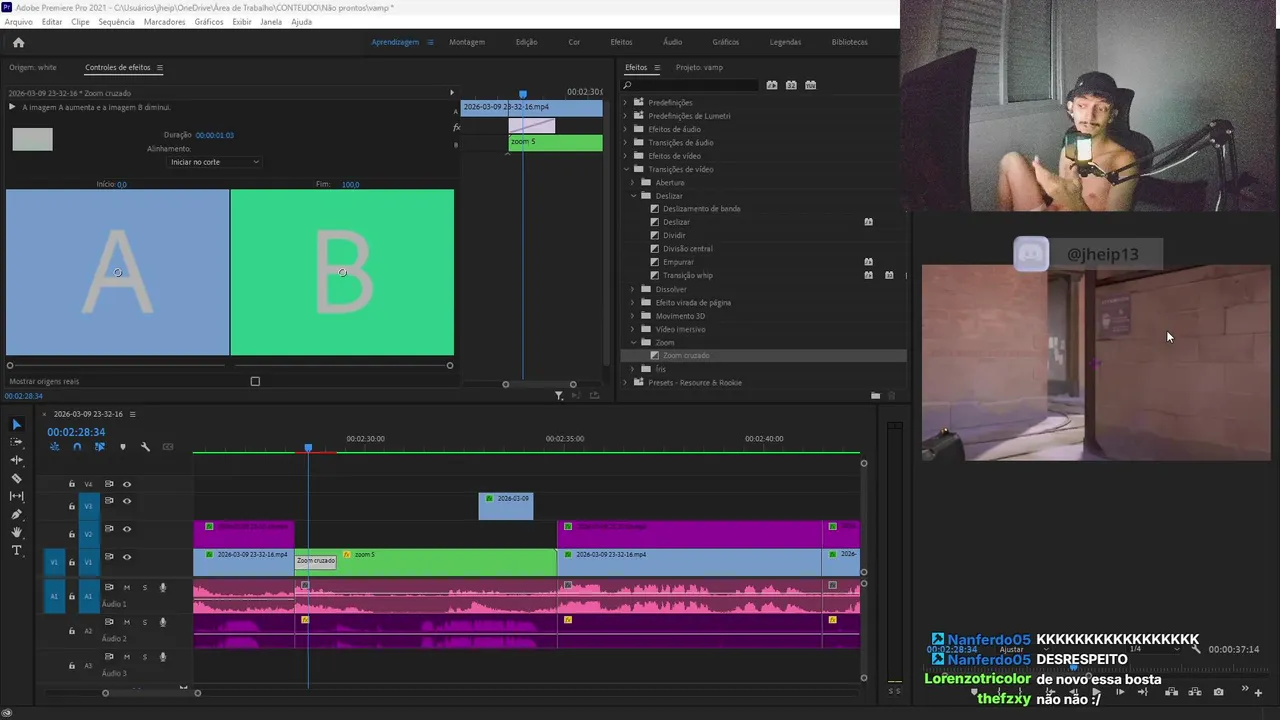Switch to the Cor workspace

click(574, 42)
